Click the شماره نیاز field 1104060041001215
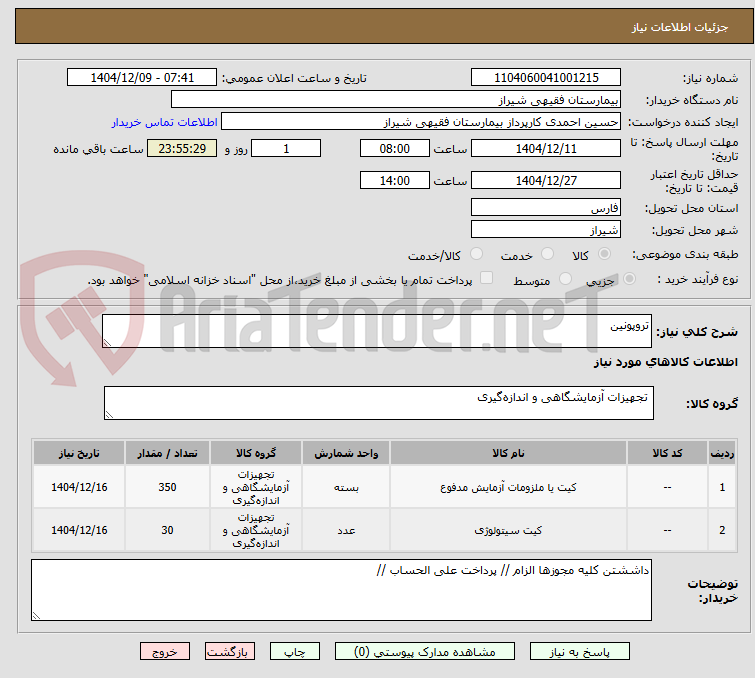This screenshot has width=755, height=678. [x=546, y=78]
